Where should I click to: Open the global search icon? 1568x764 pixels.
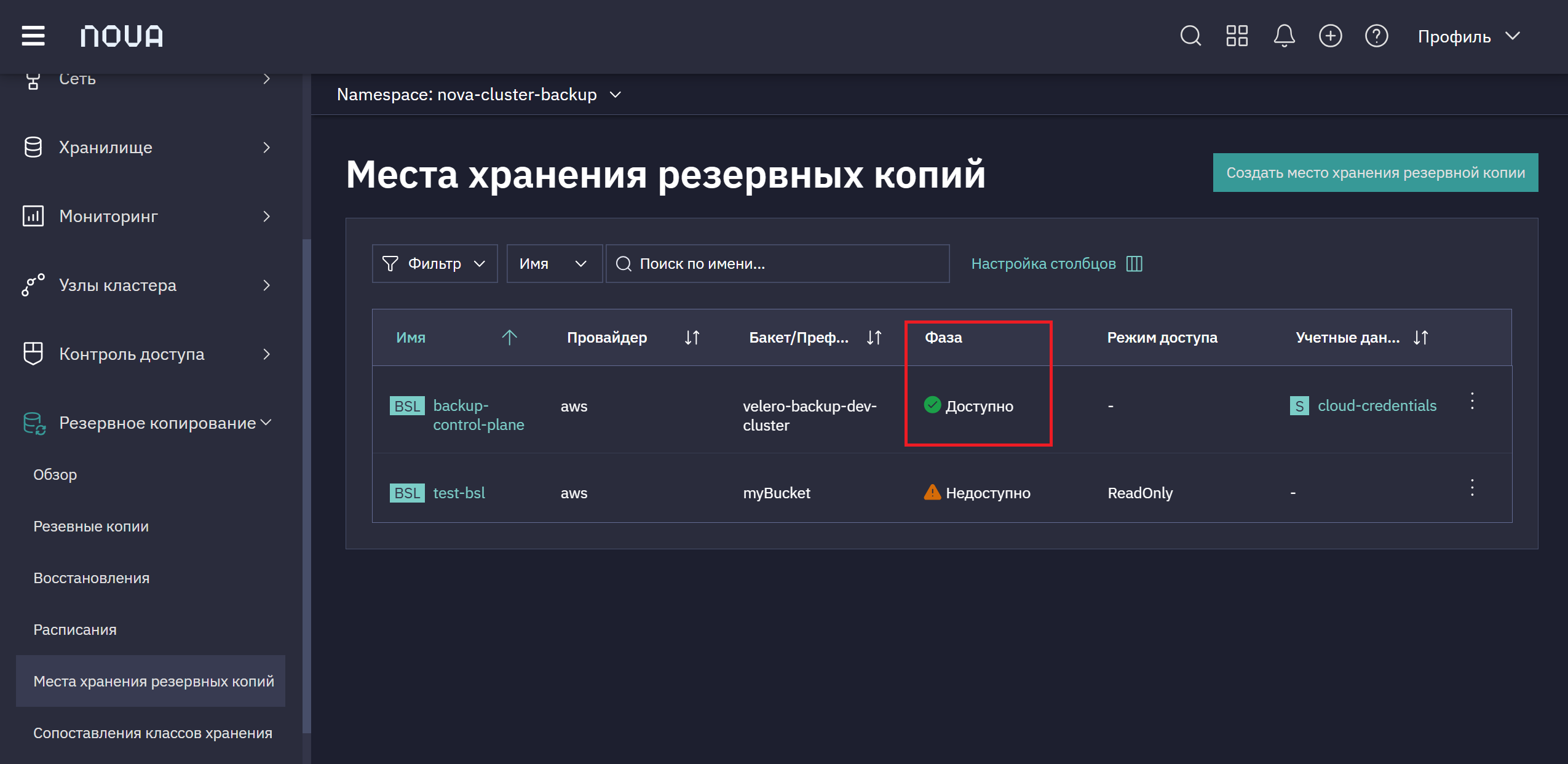(1190, 36)
